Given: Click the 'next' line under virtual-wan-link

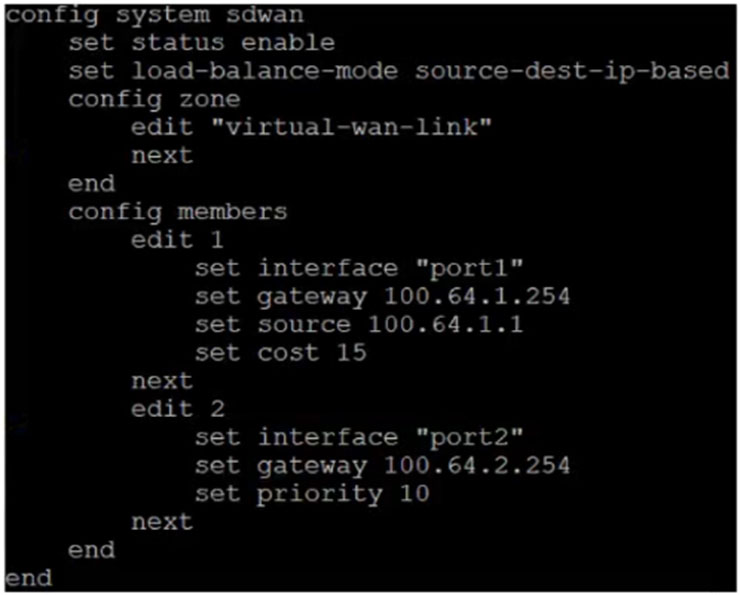Looking at the screenshot, I should (x=162, y=156).
